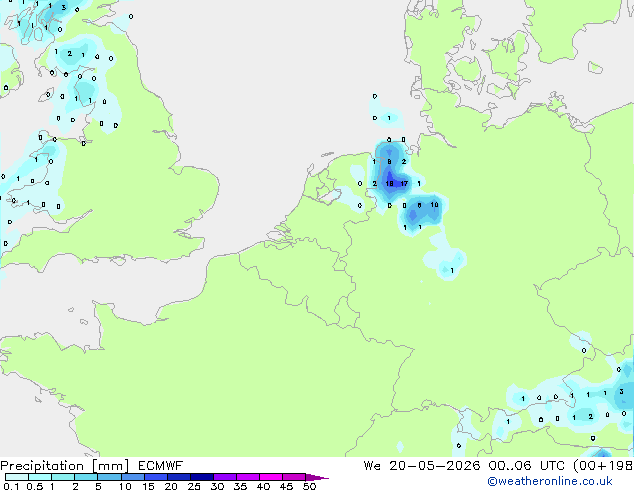Image resolution: width=634 pixels, height=490 pixels.
Task: Click the '5' legend scale label
Action: (98, 486)
